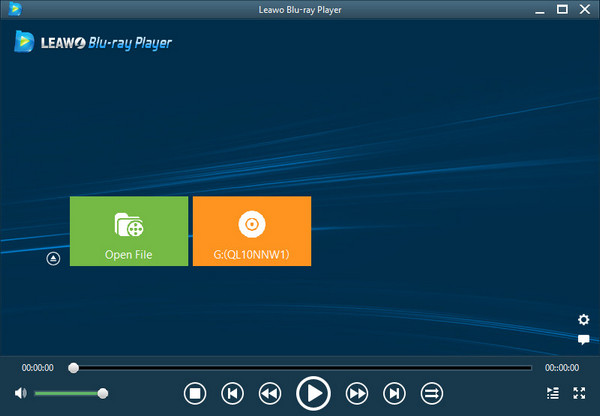Click the Stop button

(195, 393)
